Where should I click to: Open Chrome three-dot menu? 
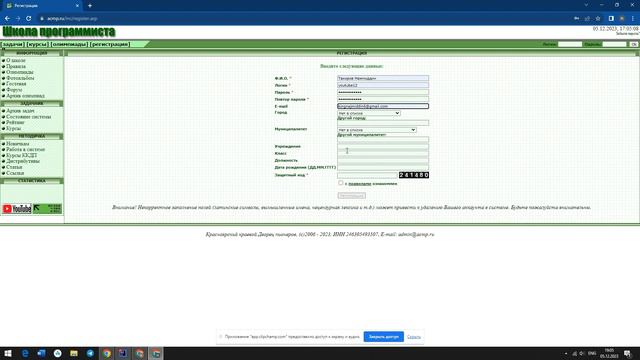tap(633, 18)
